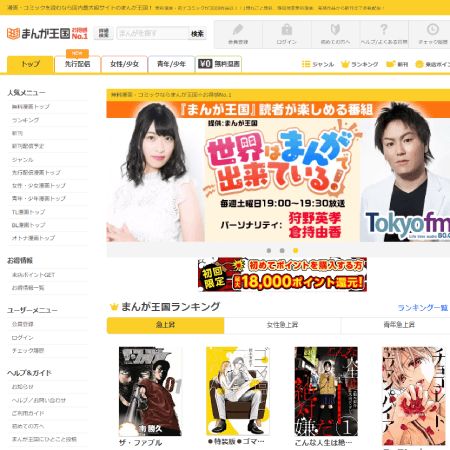Viewport: 450px width, 450px height.
Task: Select the 女性急上昇 ranking tab
Action: tap(282, 325)
